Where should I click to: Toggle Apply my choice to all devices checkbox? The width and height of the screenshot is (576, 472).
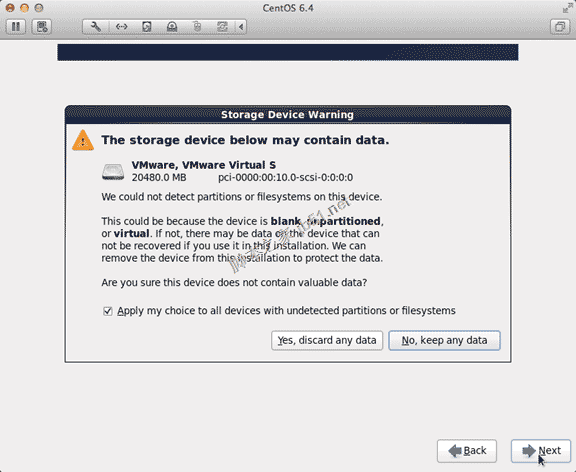coord(108,311)
